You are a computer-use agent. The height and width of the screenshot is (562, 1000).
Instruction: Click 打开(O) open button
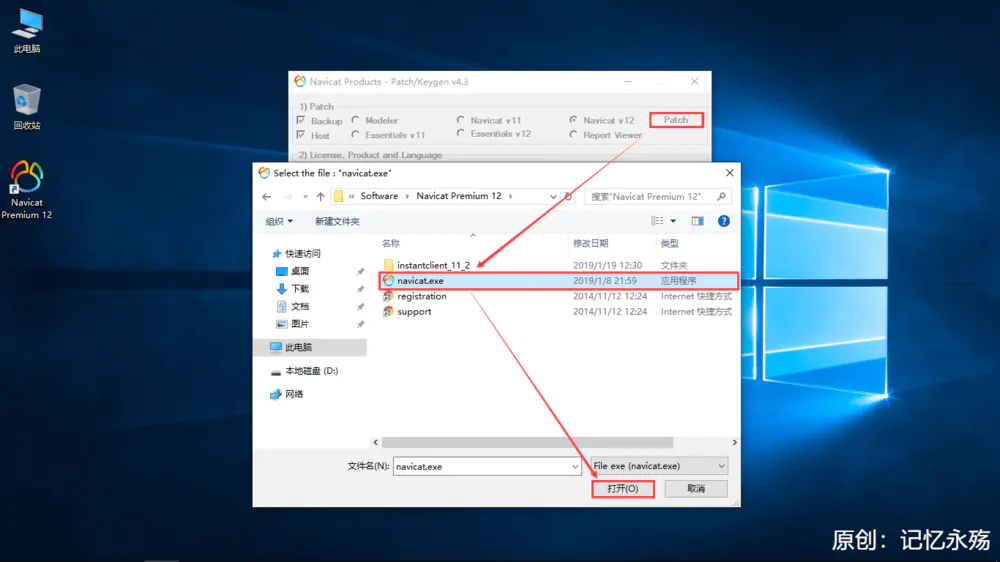point(622,489)
